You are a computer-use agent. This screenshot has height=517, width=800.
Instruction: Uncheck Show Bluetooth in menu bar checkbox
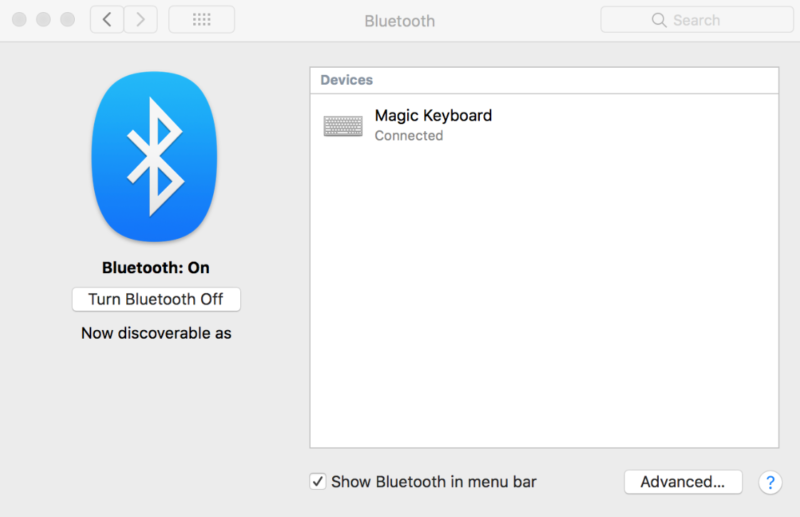point(318,482)
